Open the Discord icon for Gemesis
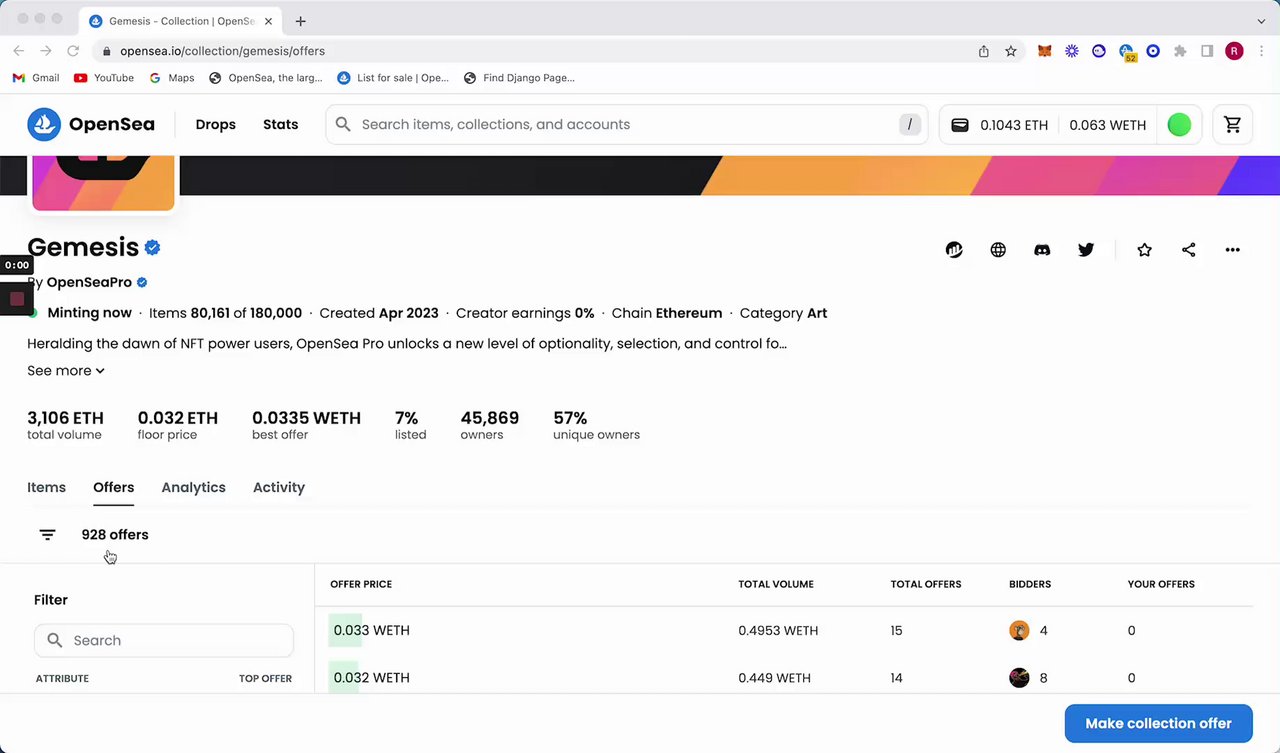 1042,250
